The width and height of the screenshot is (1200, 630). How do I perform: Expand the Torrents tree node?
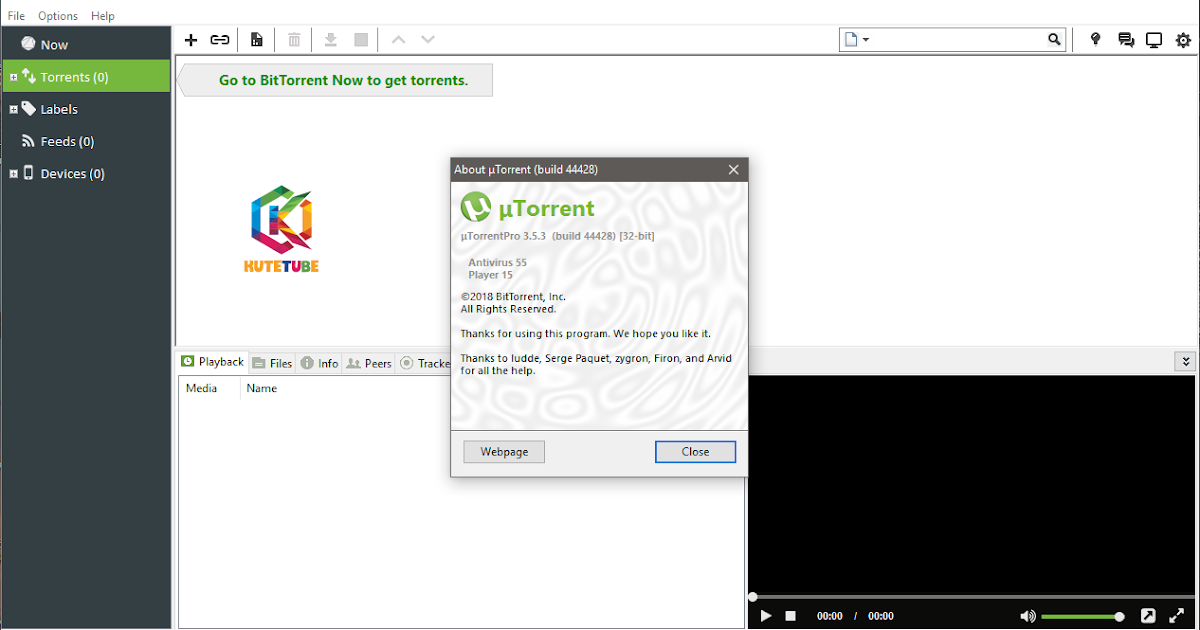click(x=13, y=77)
